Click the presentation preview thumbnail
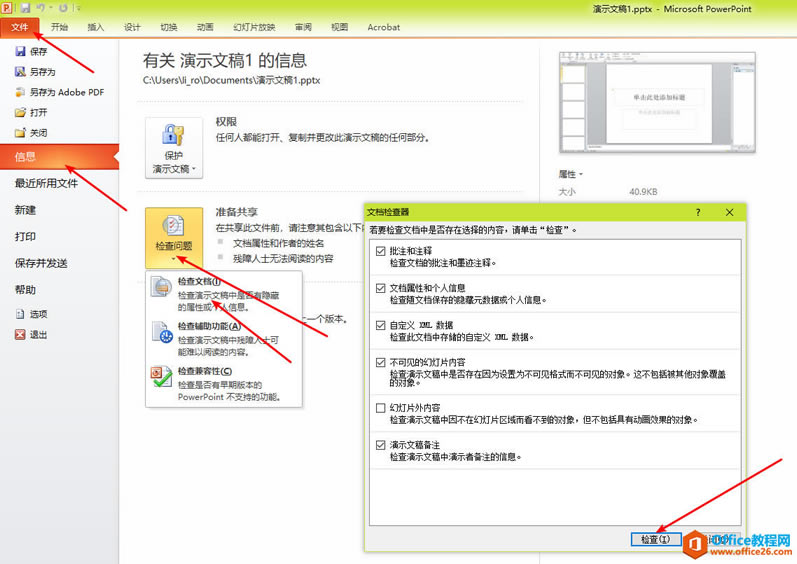The image size is (797, 564). click(x=657, y=102)
